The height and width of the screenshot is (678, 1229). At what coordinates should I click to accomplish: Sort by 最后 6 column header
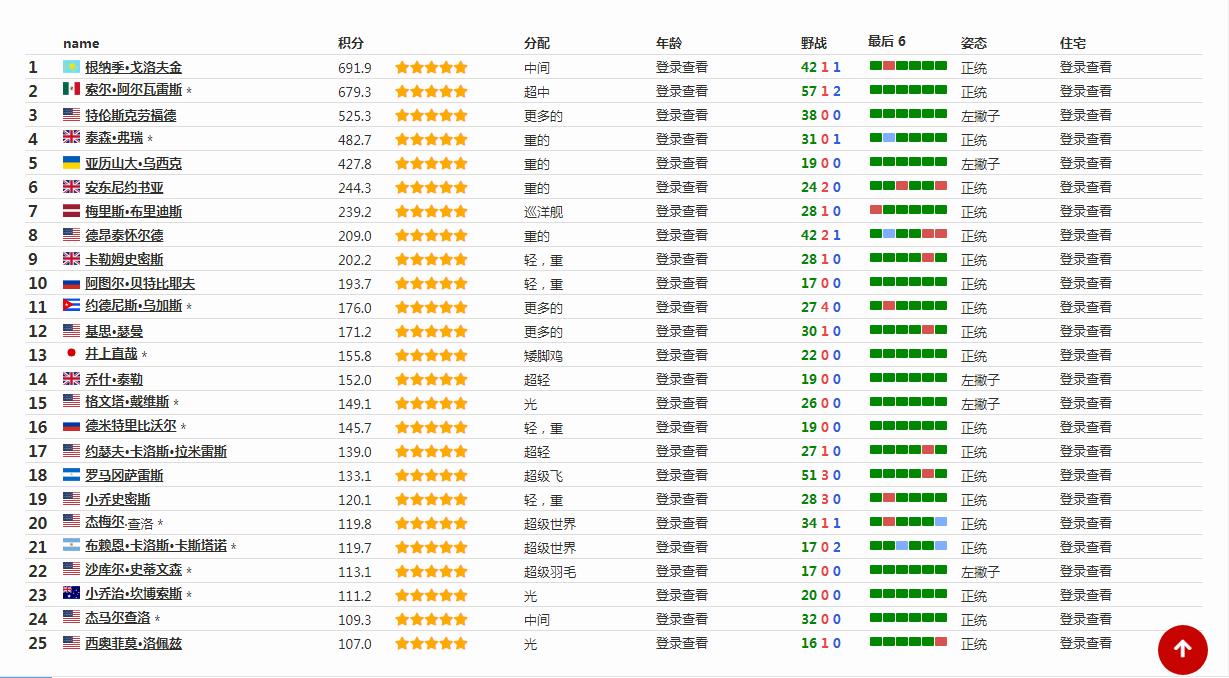point(887,41)
